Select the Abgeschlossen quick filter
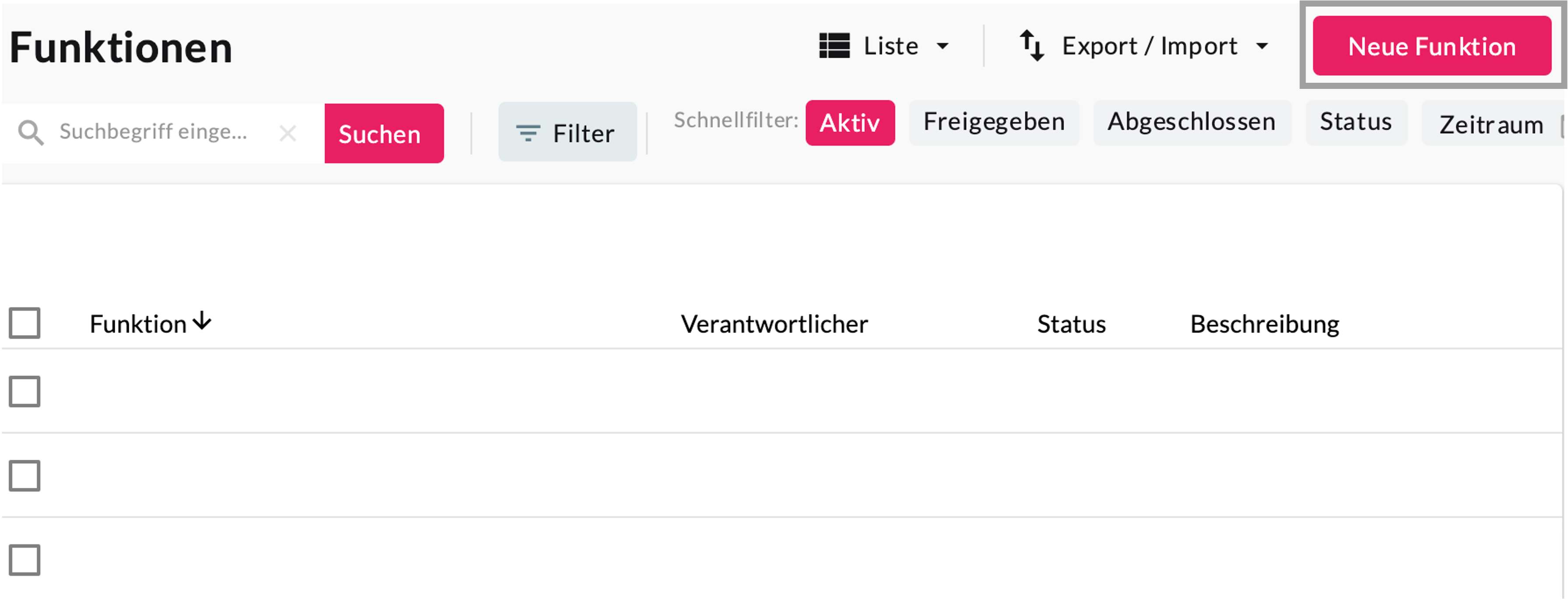1568x600 pixels. pos(1191,122)
